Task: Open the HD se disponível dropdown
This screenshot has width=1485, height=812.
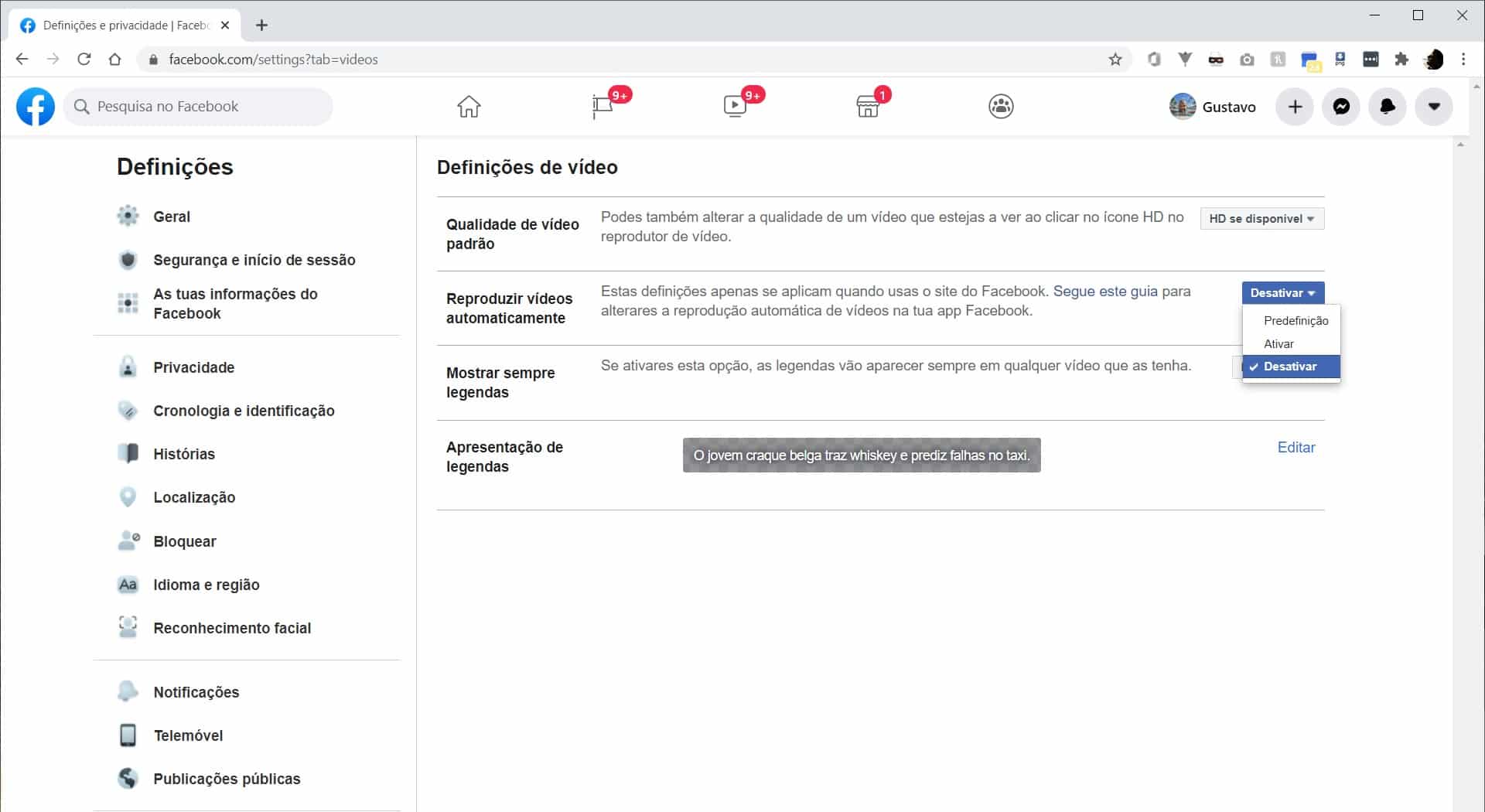Action: coord(1262,219)
